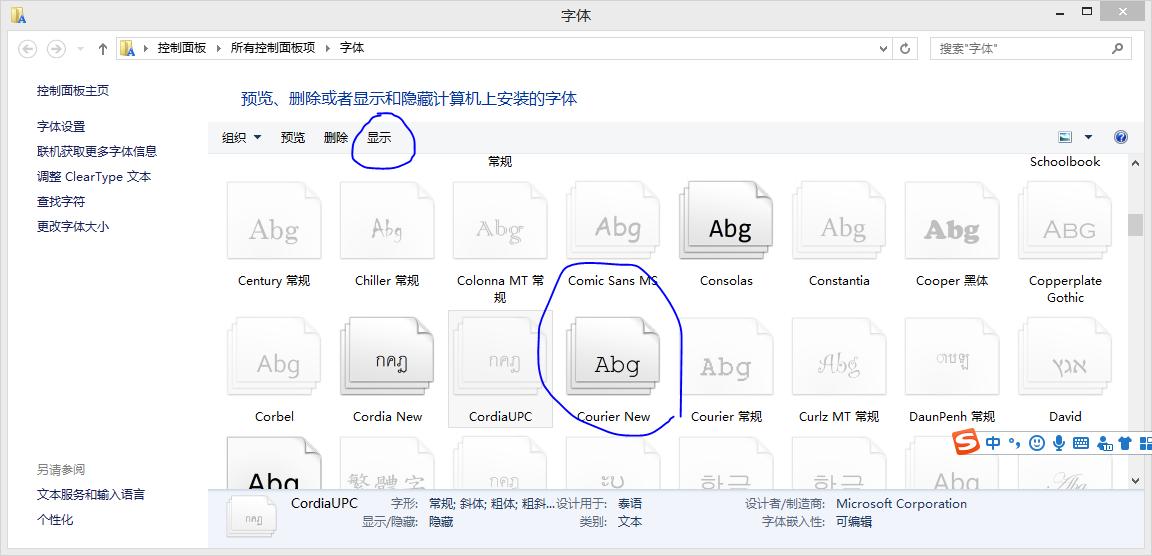Click the Sogou input method S logo
1152x556 pixels.
point(967,443)
